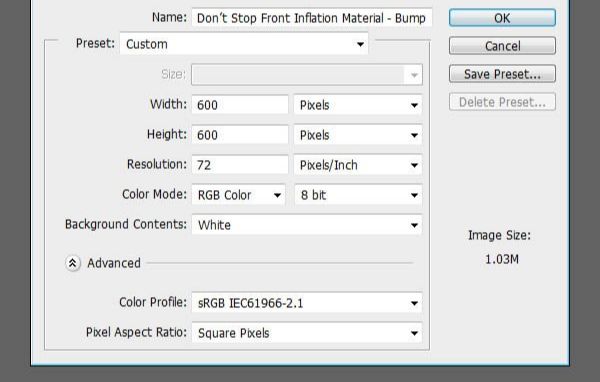Image resolution: width=600 pixels, height=382 pixels.
Task: Click the Height value field
Action: click(x=240, y=135)
